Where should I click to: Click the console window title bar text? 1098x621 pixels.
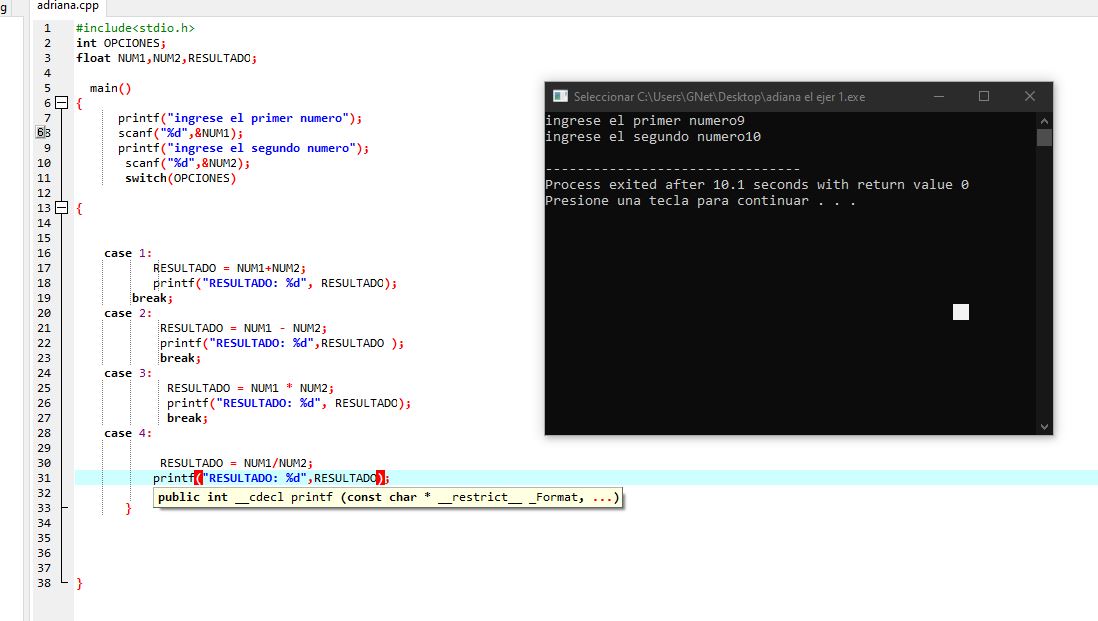click(719, 97)
